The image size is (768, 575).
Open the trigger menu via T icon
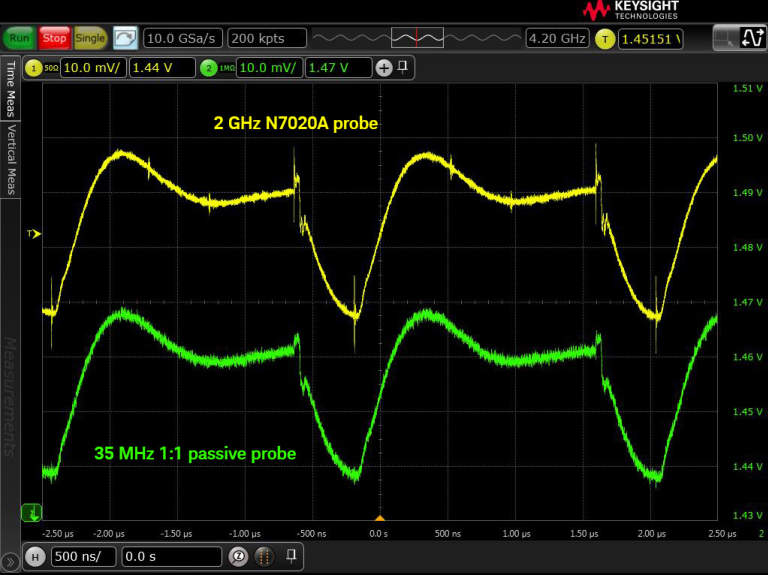(x=605, y=39)
